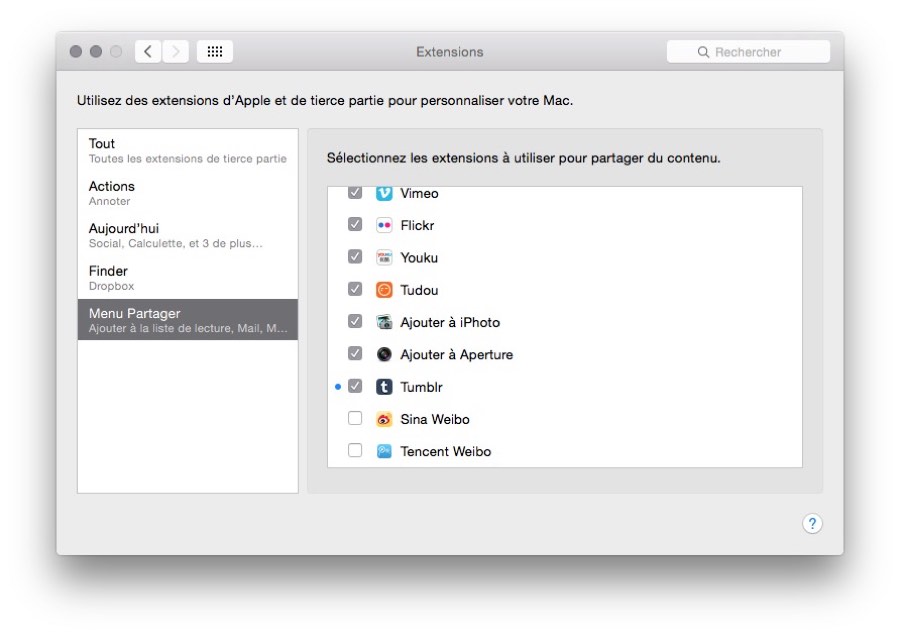
Task: Click the Tumblr icon
Action: (384, 387)
